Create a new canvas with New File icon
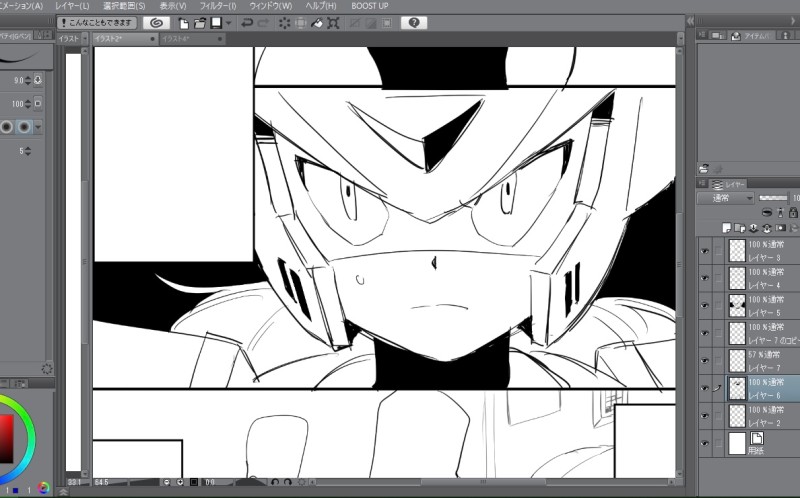The height and width of the screenshot is (498, 800). (183, 23)
